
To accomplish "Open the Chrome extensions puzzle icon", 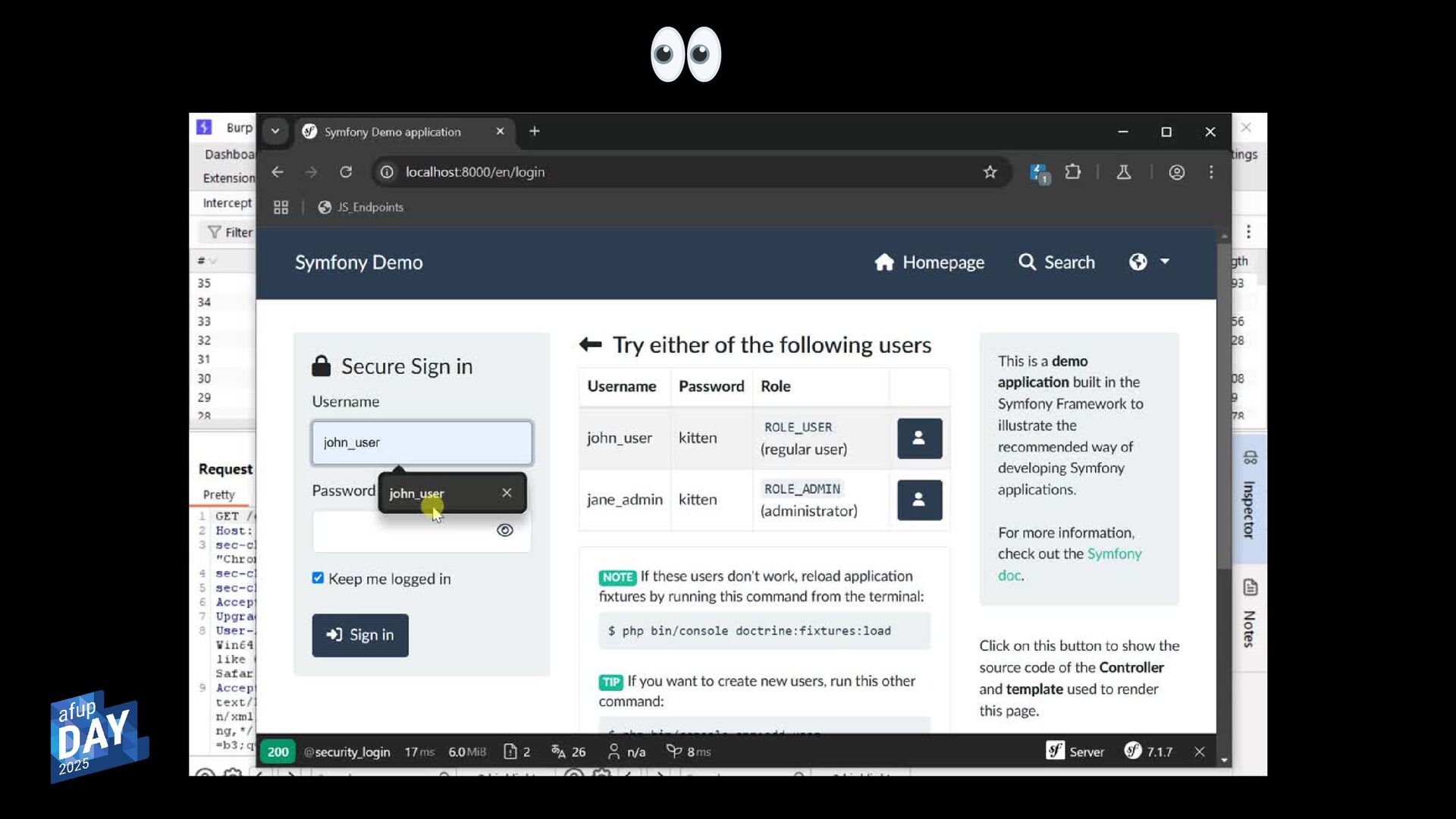I will (1072, 172).
